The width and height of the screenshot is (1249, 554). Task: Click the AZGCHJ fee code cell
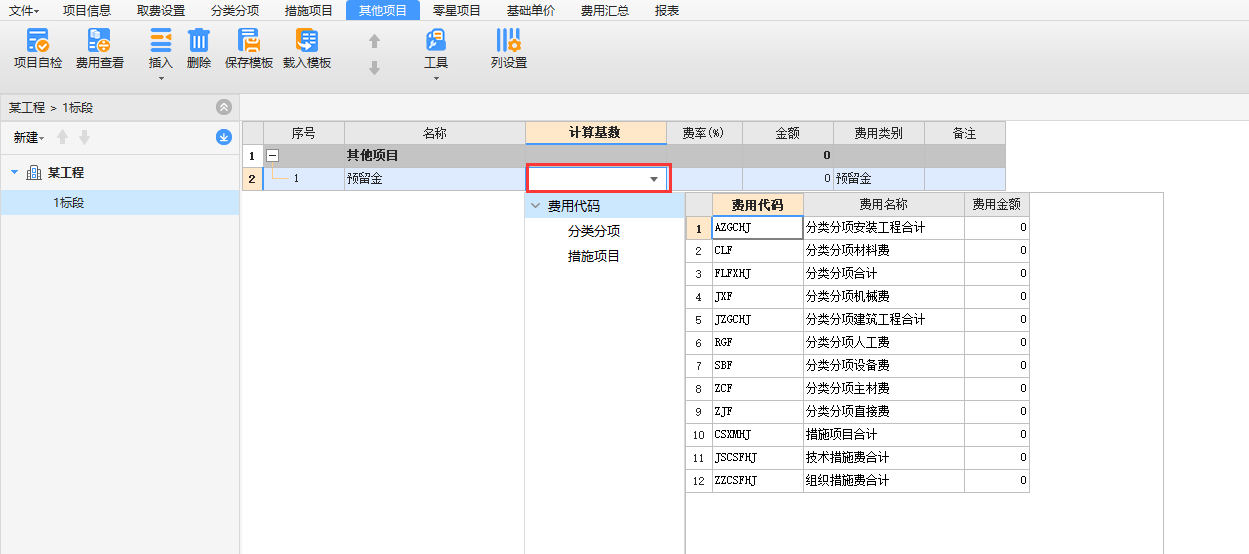pyautogui.click(x=757, y=227)
